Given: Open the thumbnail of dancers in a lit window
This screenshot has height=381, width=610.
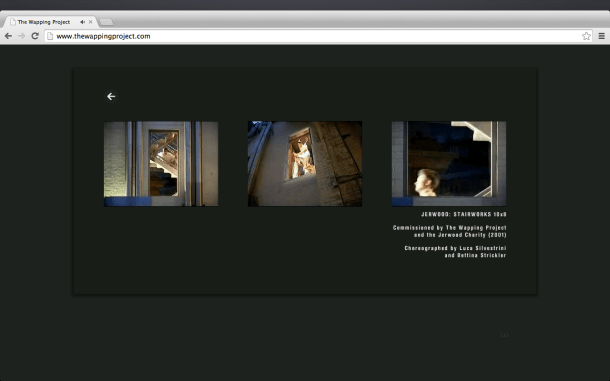Looking at the screenshot, I should (x=305, y=164).
